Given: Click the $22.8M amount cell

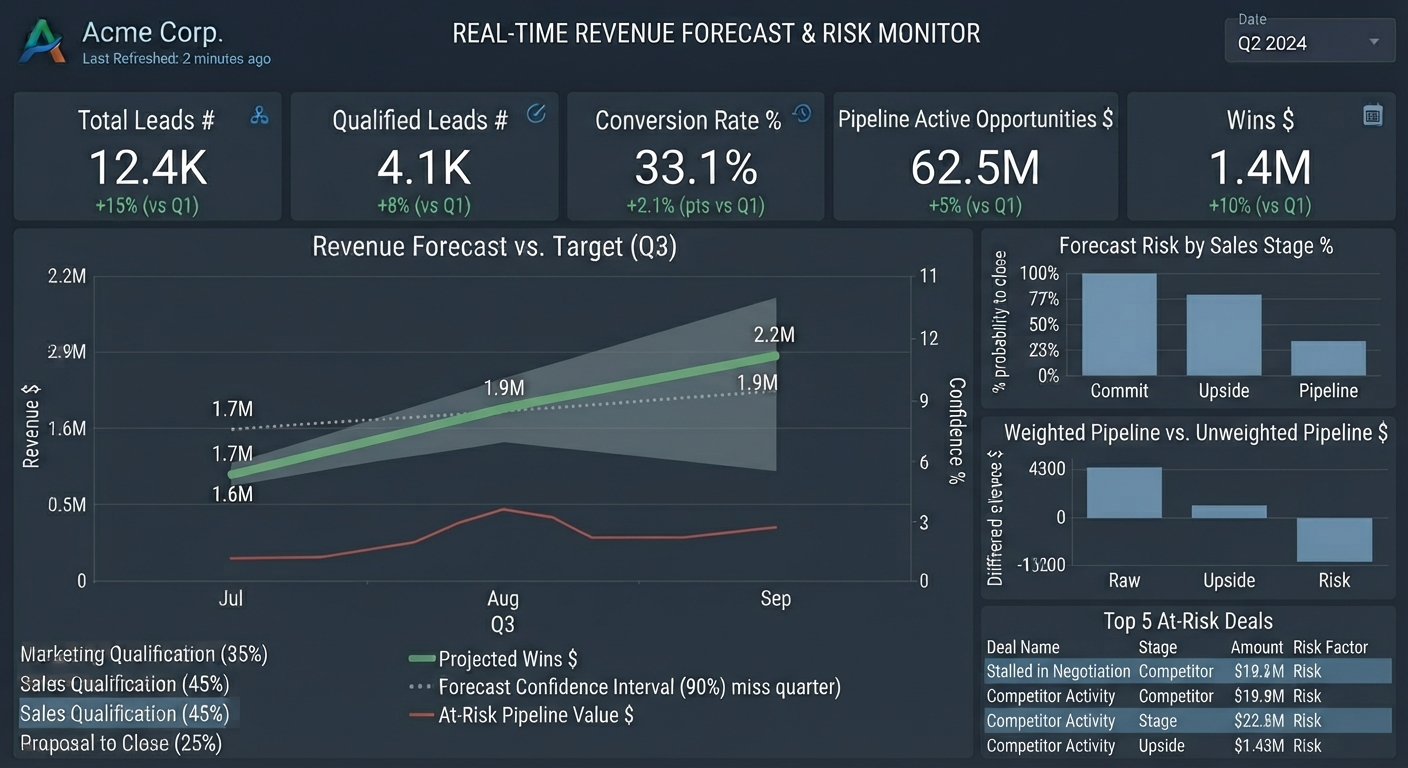Looking at the screenshot, I should click(1258, 721).
